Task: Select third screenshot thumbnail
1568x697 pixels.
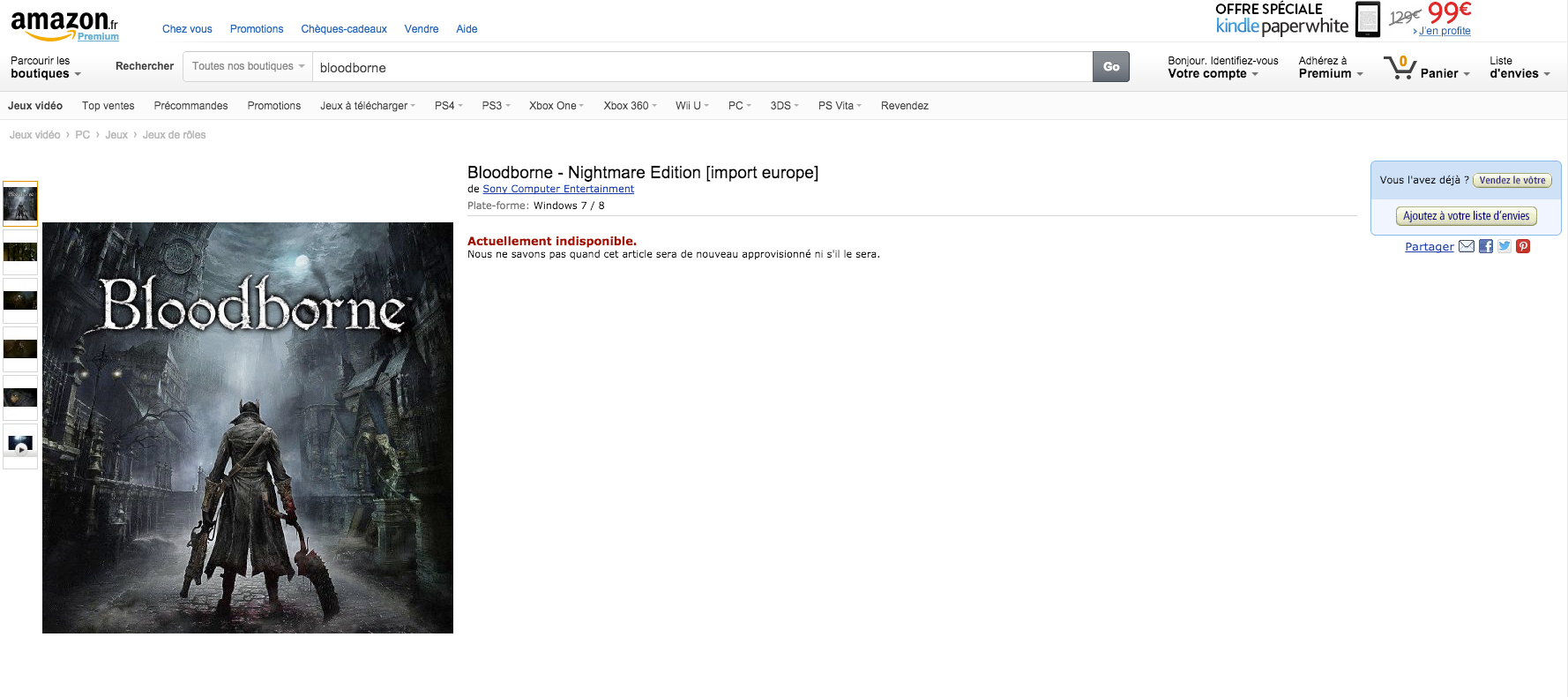Action: point(20,301)
